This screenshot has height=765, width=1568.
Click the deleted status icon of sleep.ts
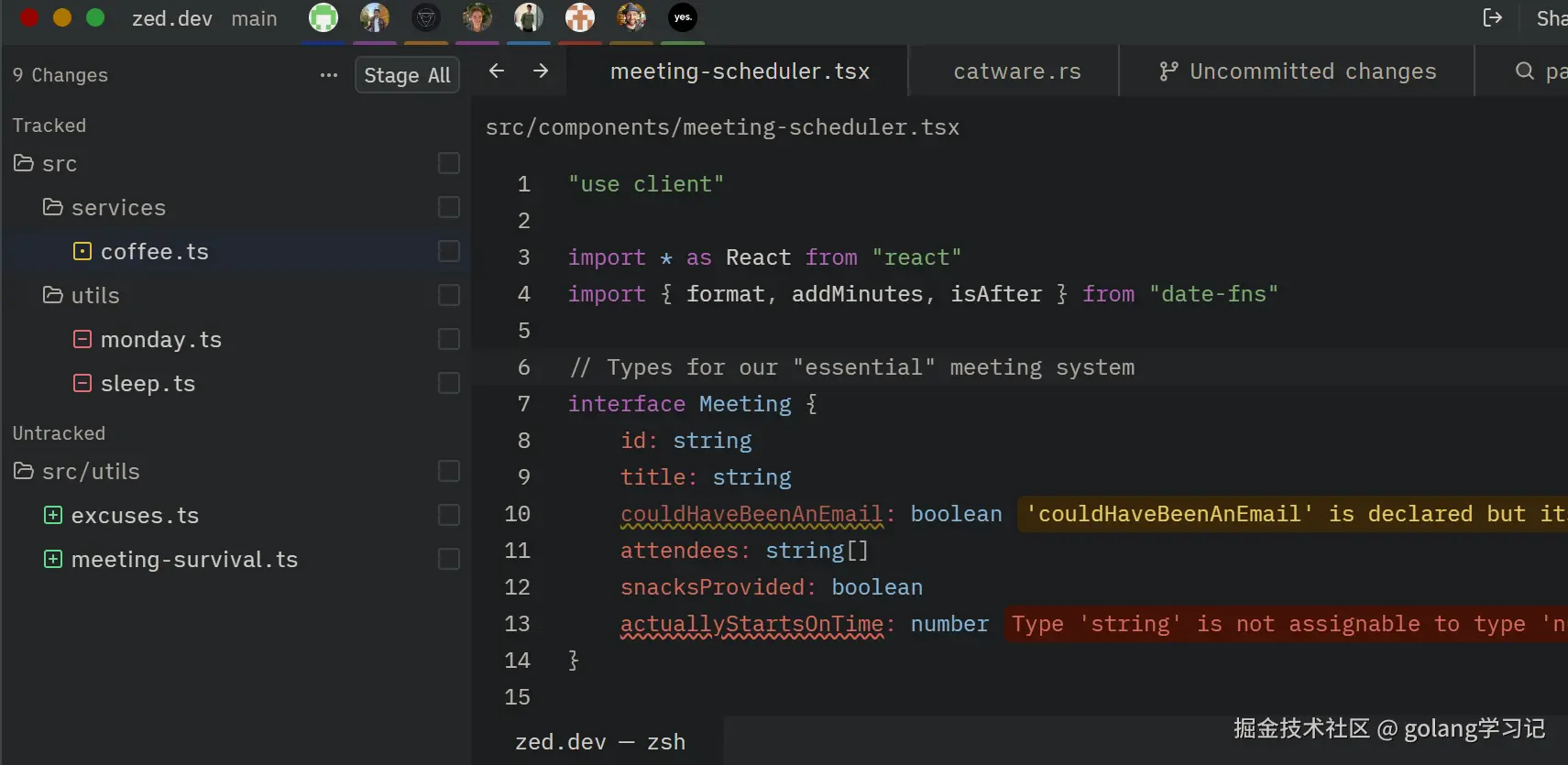coord(82,383)
